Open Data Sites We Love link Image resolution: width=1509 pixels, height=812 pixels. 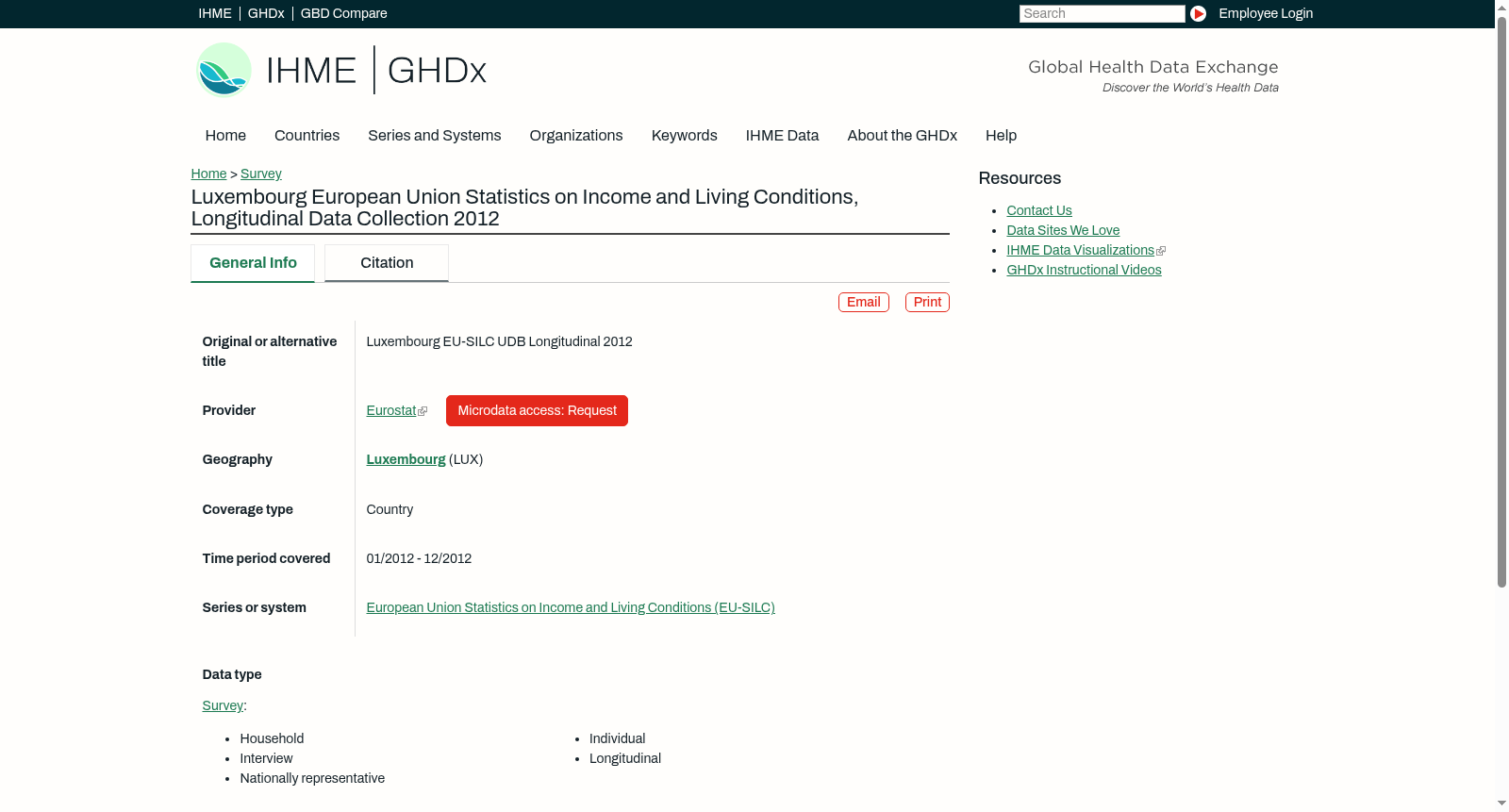click(x=1063, y=231)
